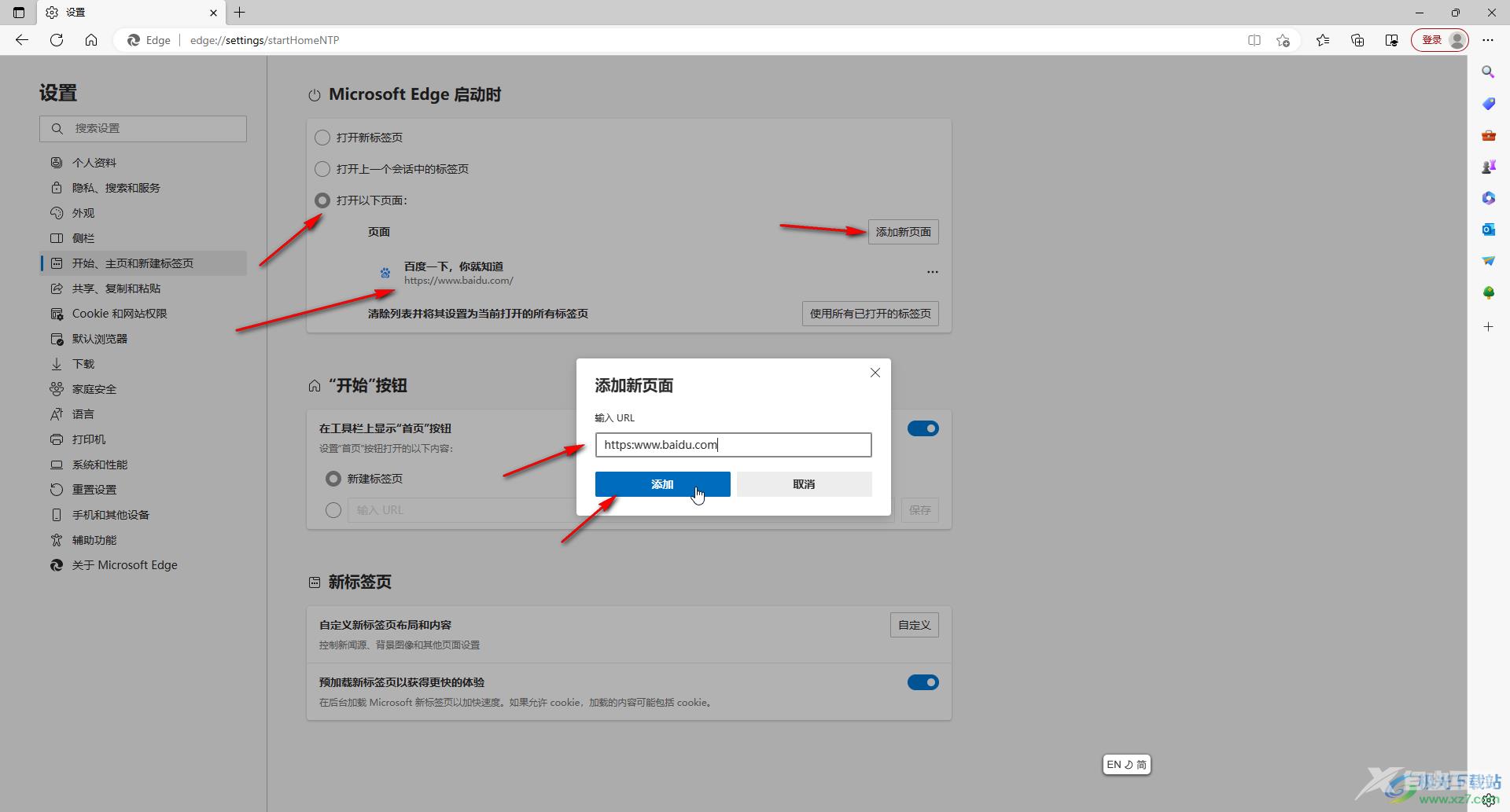
Task: Click the EN 简 input method indicator
Action: 1126,764
